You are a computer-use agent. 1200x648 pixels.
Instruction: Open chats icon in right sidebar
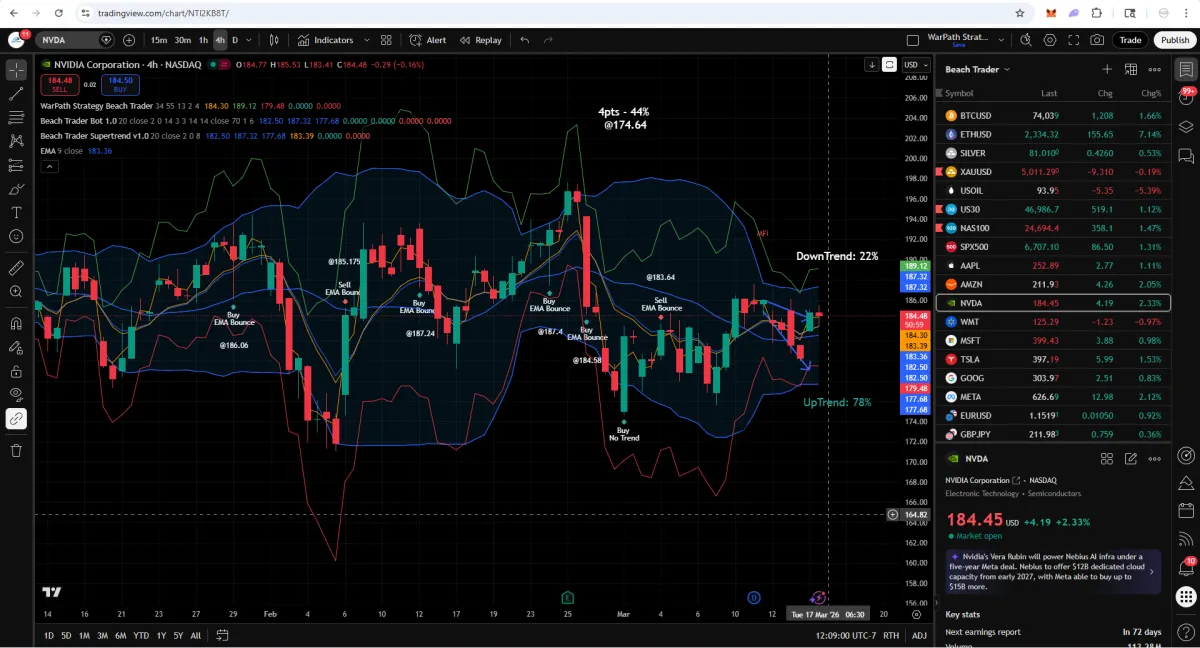1186,156
